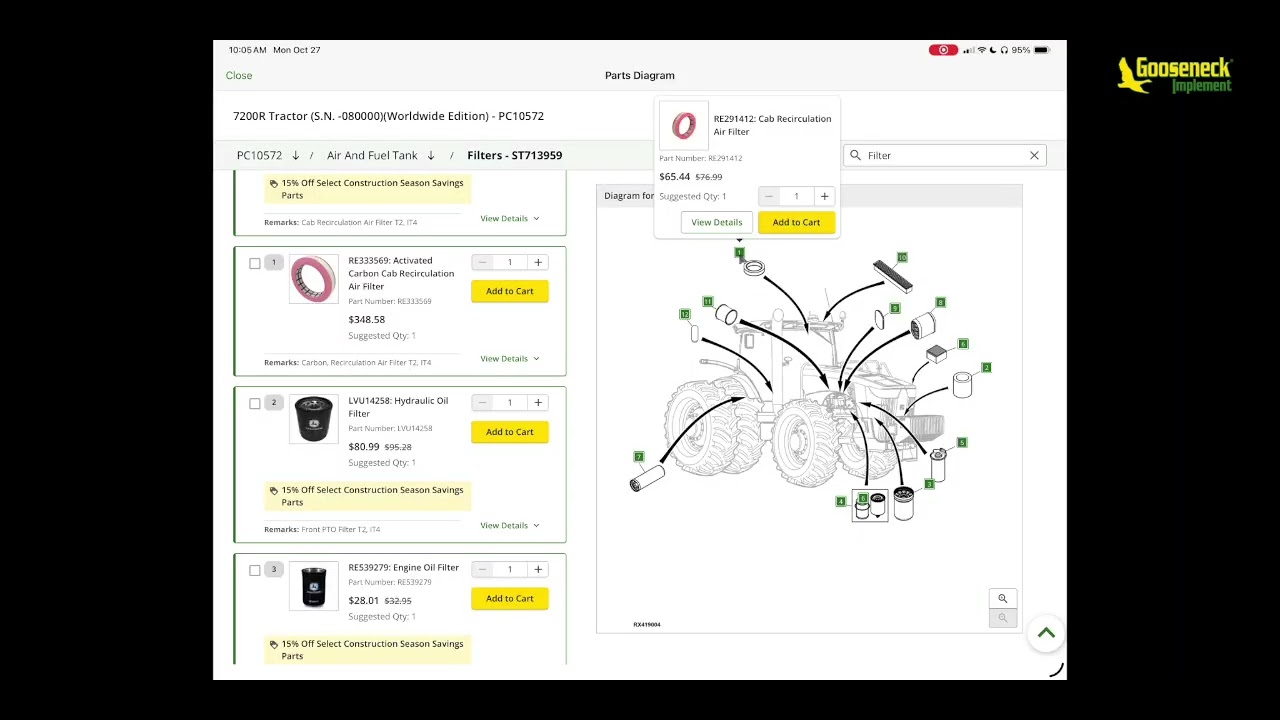Image resolution: width=1280 pixels, height=720 pixels.
Task: Tap the battery status icon
Action: [x=1041, y=50]
